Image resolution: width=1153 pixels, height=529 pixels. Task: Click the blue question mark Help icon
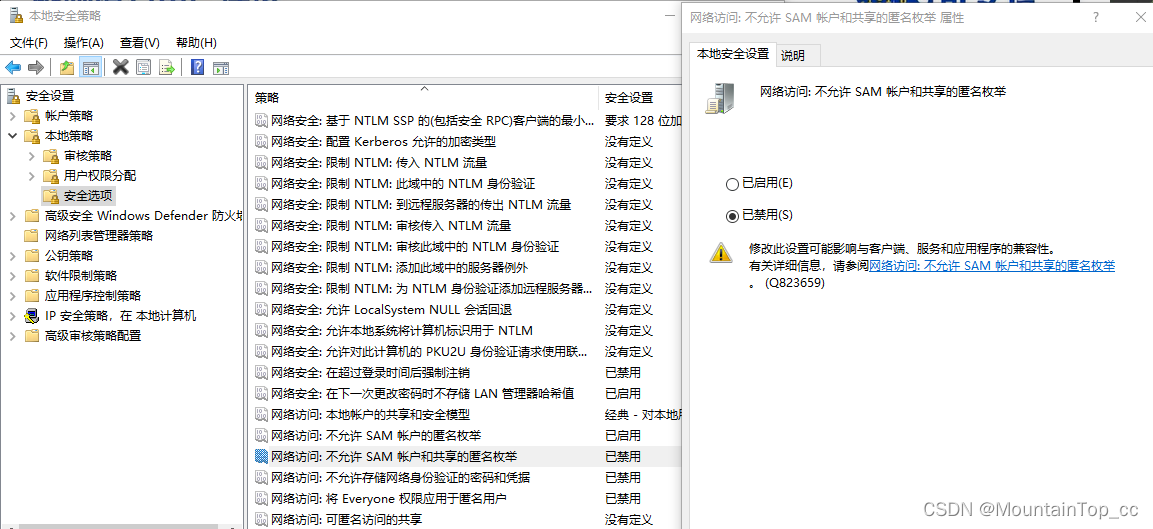[x=197, y=68]
